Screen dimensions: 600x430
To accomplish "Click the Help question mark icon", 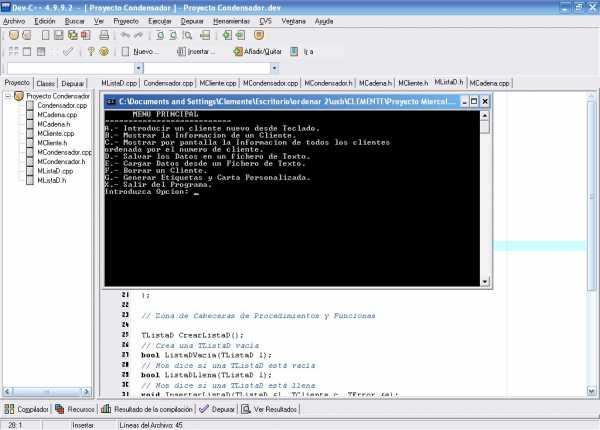I will [91, 51].
